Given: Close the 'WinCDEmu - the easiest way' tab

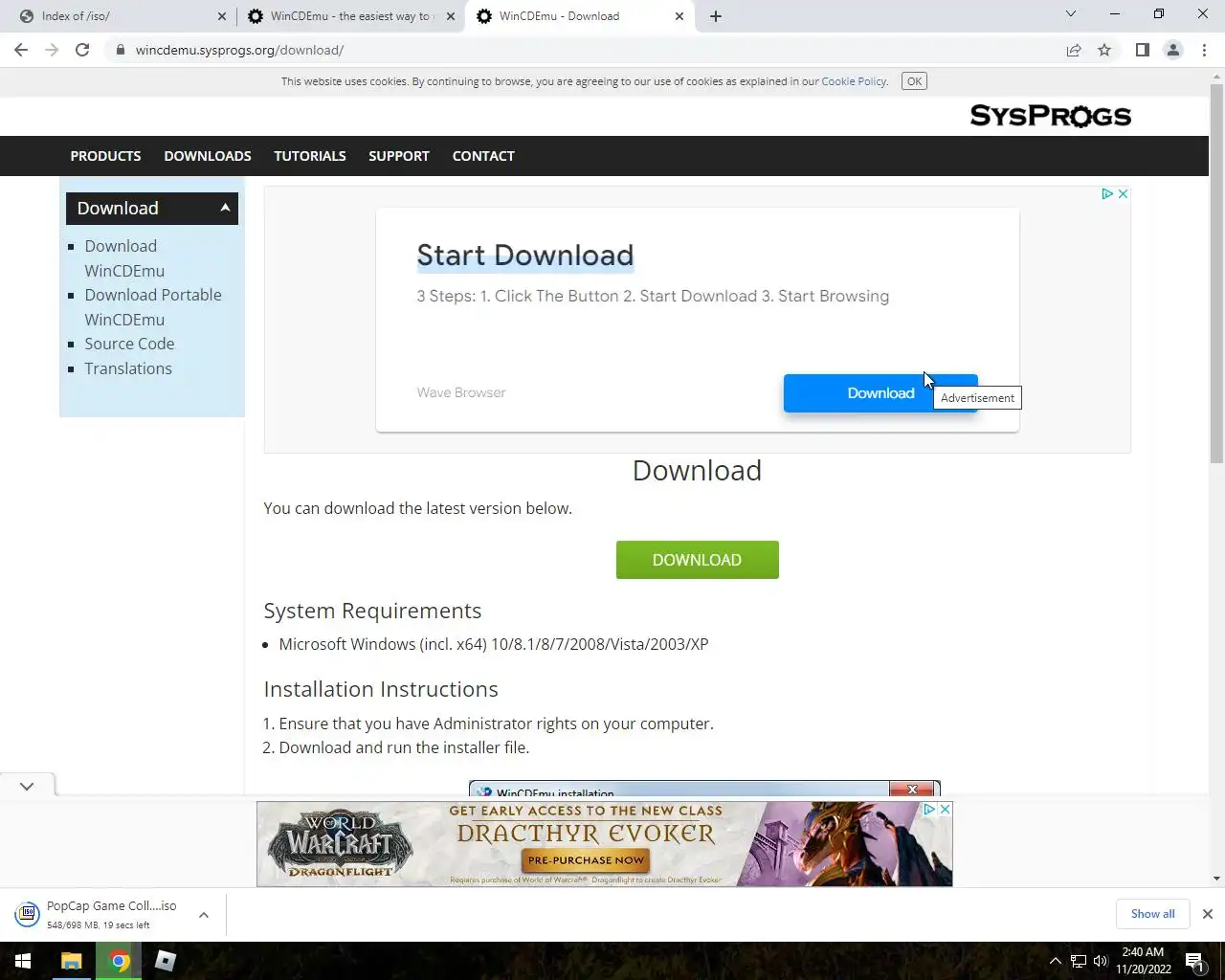Looking at the screenshot, I should point(451,16).
